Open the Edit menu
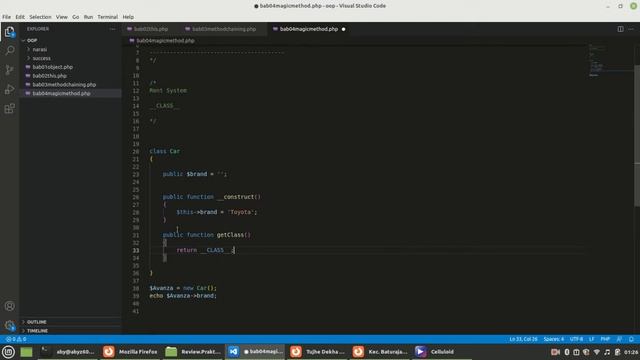Image resolution: width=640 pixels, height=360 pixels. 20,17
